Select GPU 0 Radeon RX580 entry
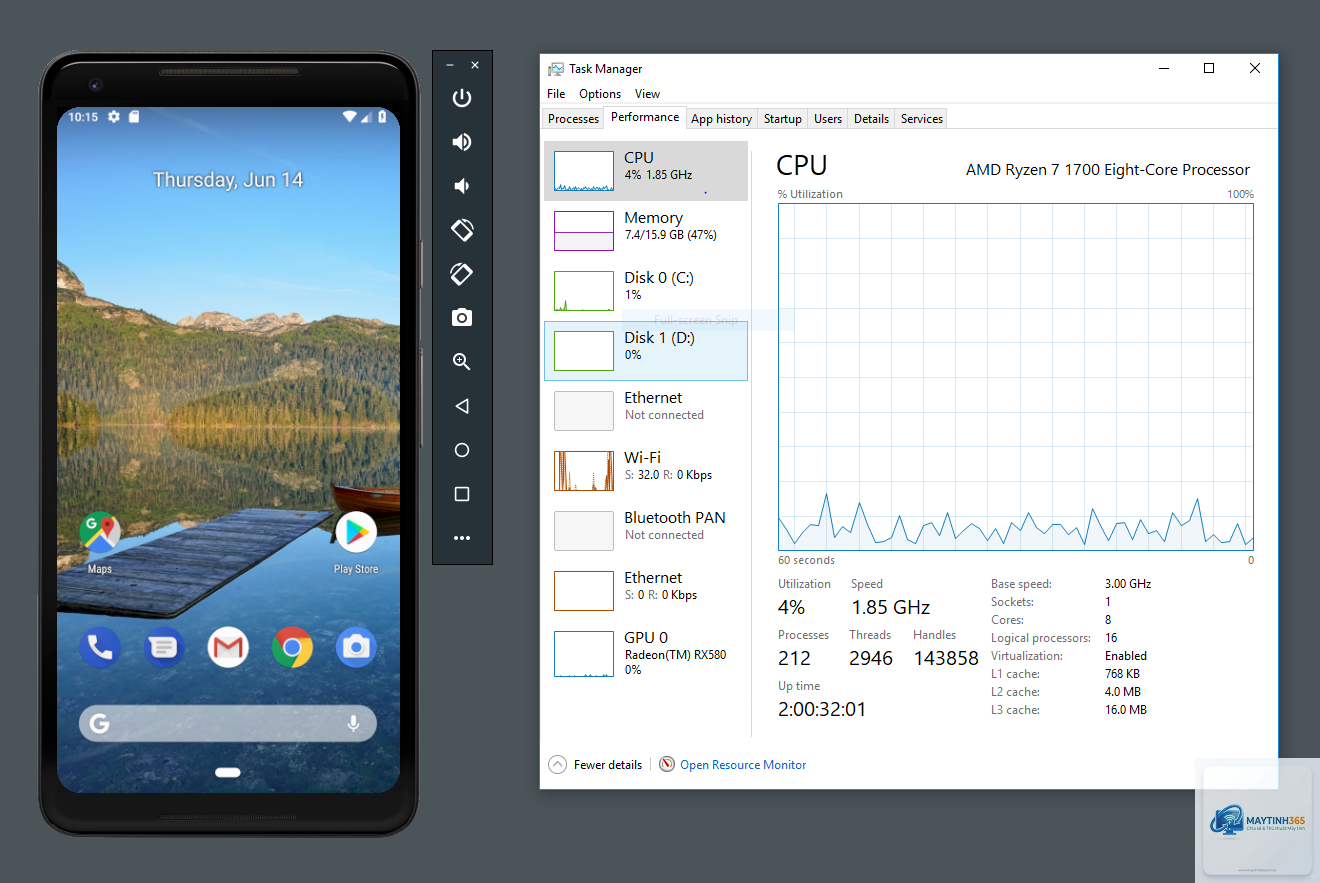1320x883 pixels. tap(646, 654)
